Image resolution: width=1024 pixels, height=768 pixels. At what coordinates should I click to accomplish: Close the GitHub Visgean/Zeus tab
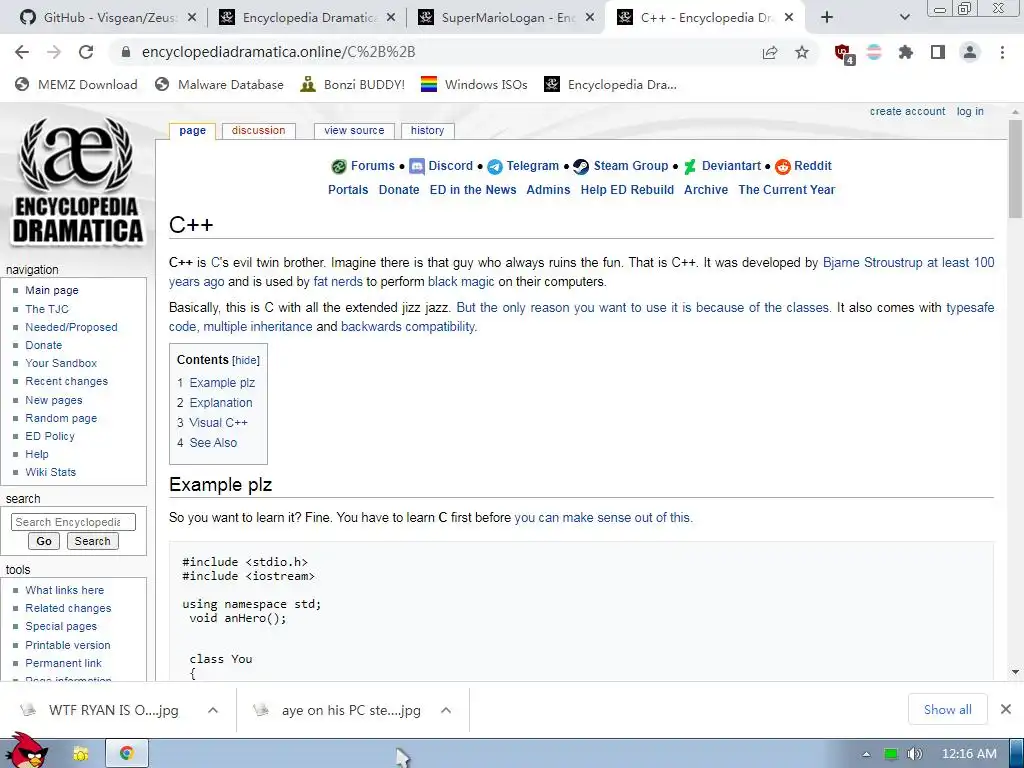click(192, 18)
